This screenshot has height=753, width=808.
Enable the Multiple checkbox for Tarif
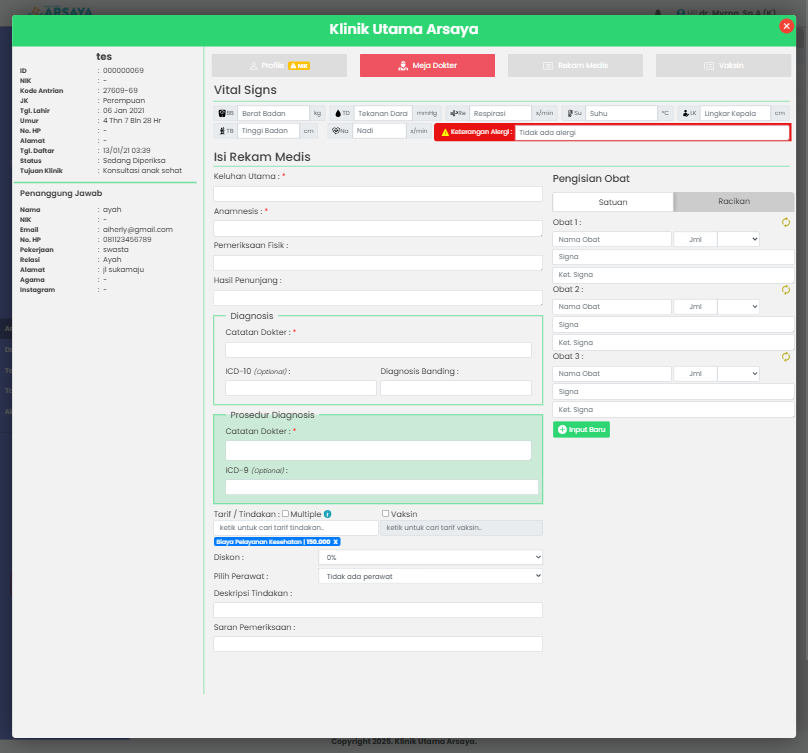click(x=286, y=514)
